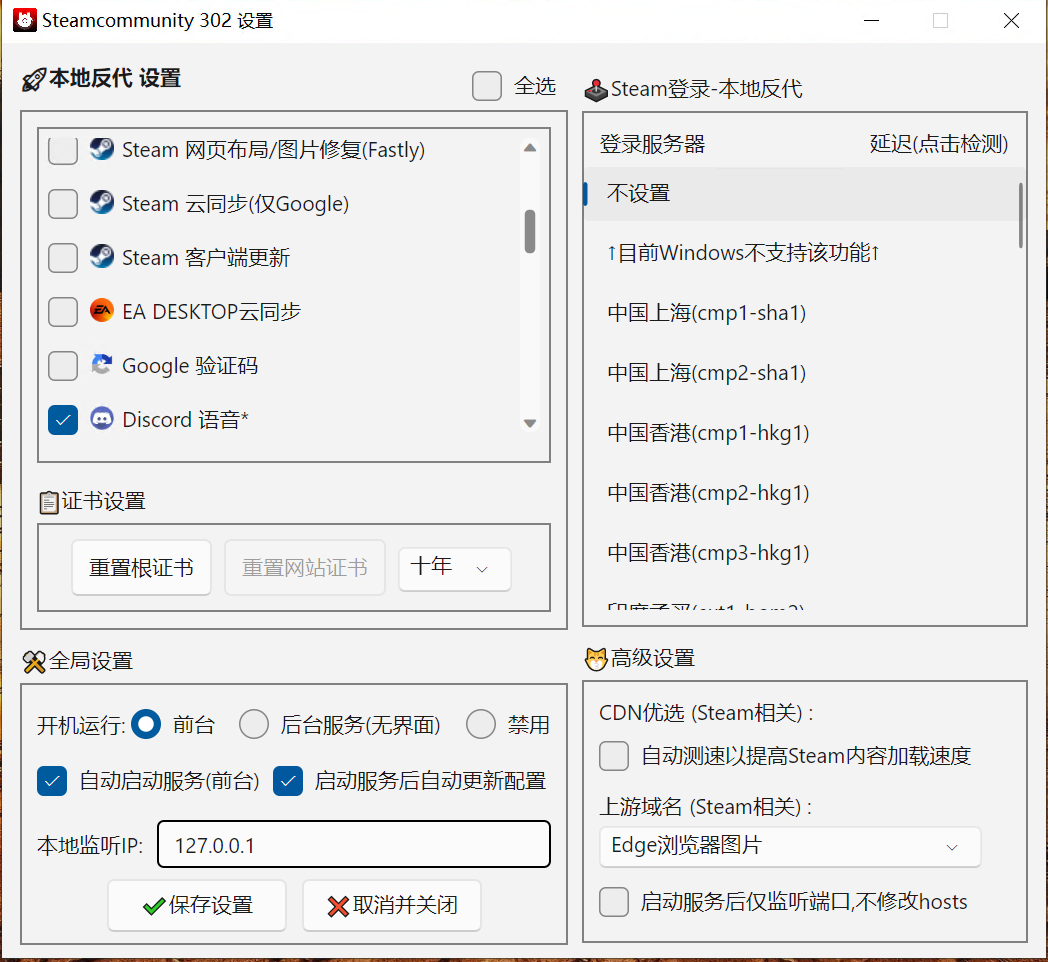Click the rocket icon next to 本地反代 设置
Screen dimensions: 1048x962
34,80
